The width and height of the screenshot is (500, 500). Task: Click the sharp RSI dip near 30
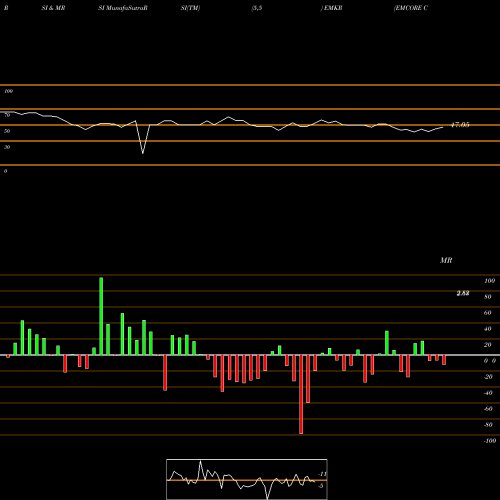point(143,153)
